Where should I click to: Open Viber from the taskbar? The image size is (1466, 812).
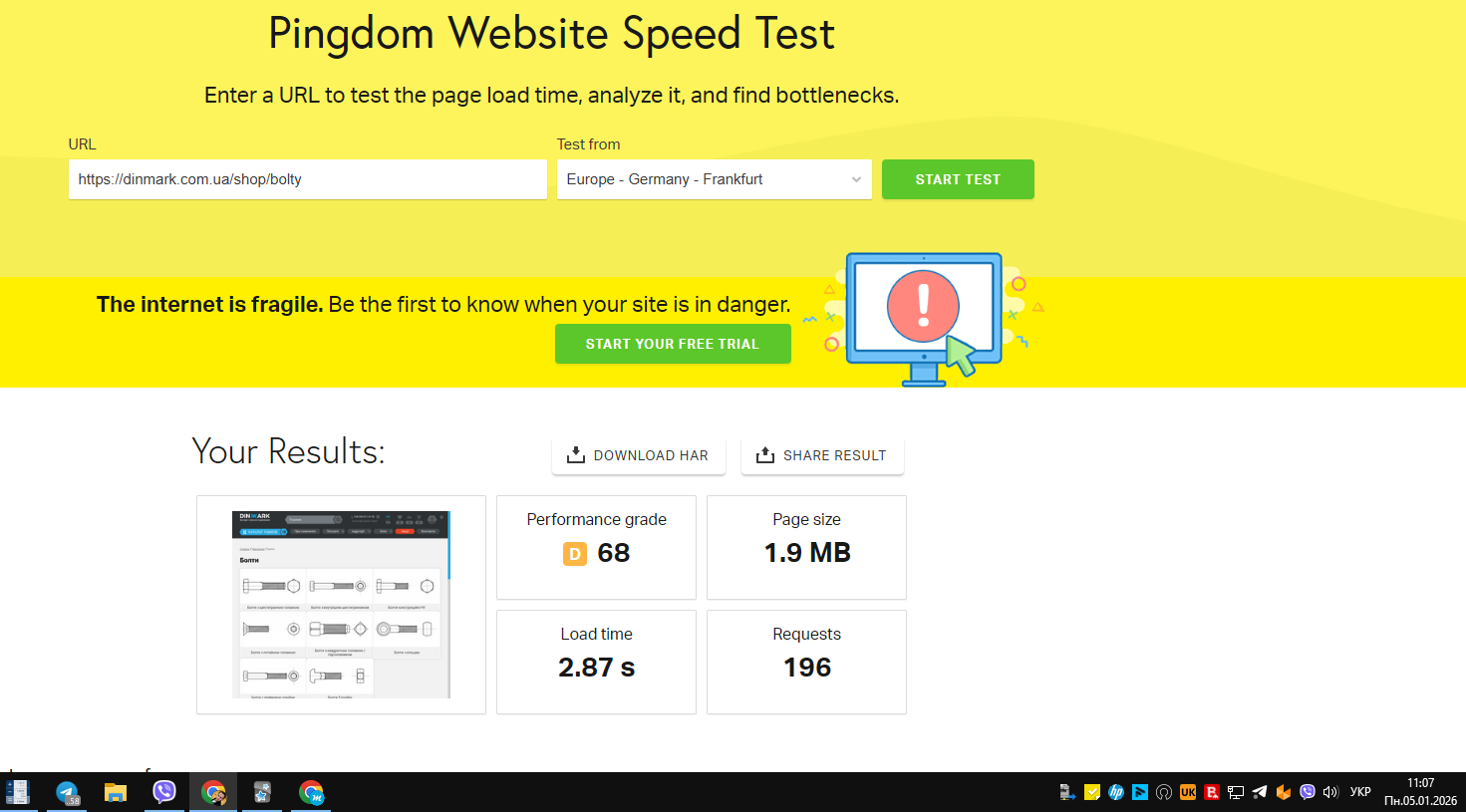coord(164,792)
